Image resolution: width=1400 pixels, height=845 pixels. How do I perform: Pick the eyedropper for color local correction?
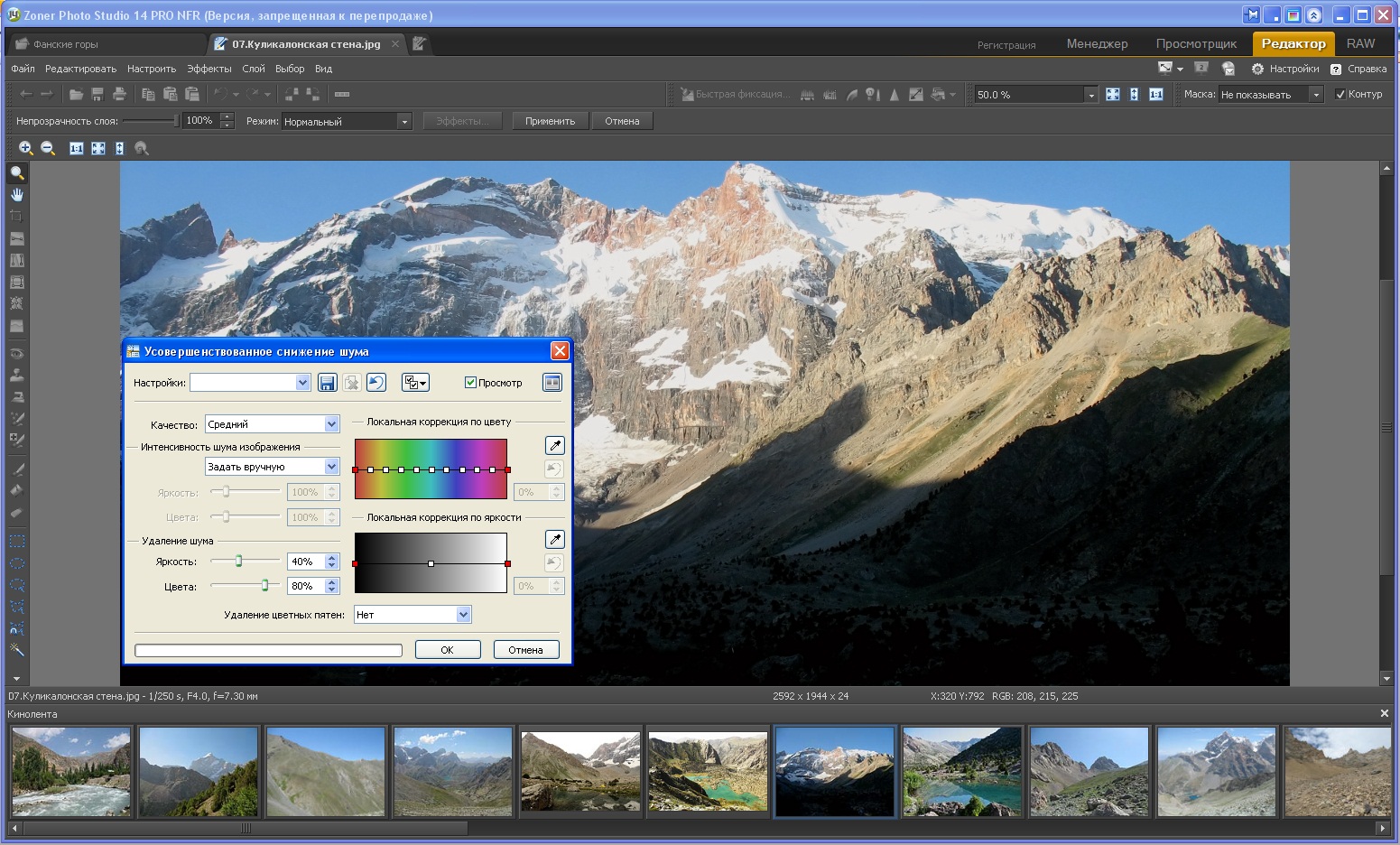click(554, 445)
